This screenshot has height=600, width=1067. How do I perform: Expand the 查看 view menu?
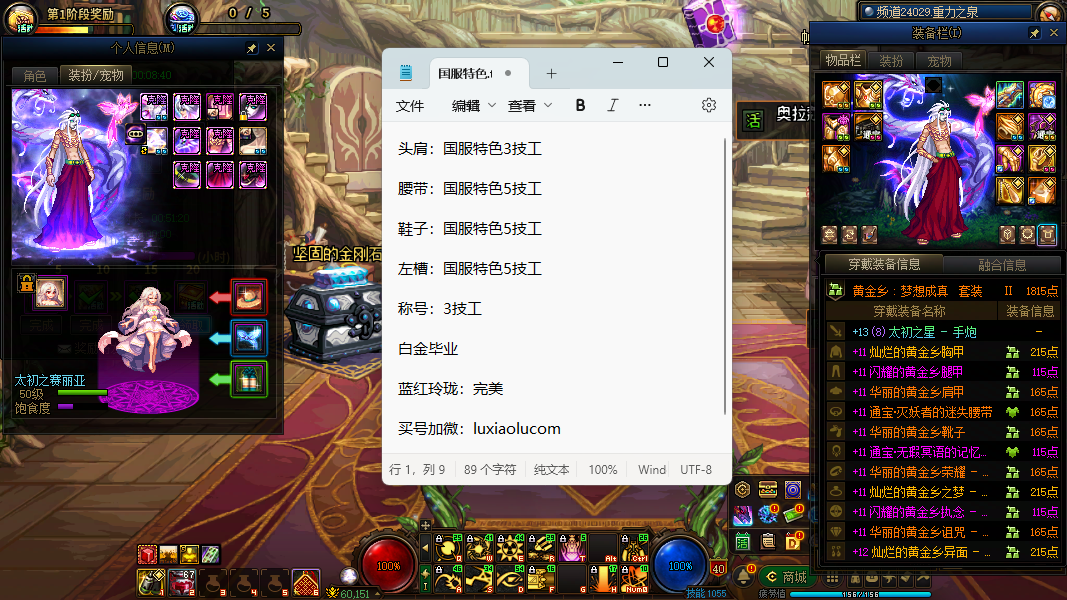click(x=529, y=105)
